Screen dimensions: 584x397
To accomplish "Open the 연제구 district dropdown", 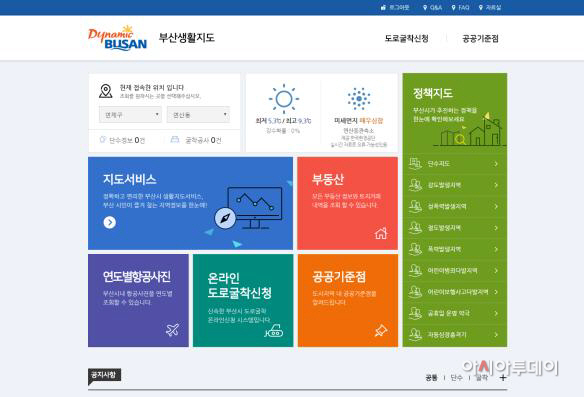I will [130, 115].
